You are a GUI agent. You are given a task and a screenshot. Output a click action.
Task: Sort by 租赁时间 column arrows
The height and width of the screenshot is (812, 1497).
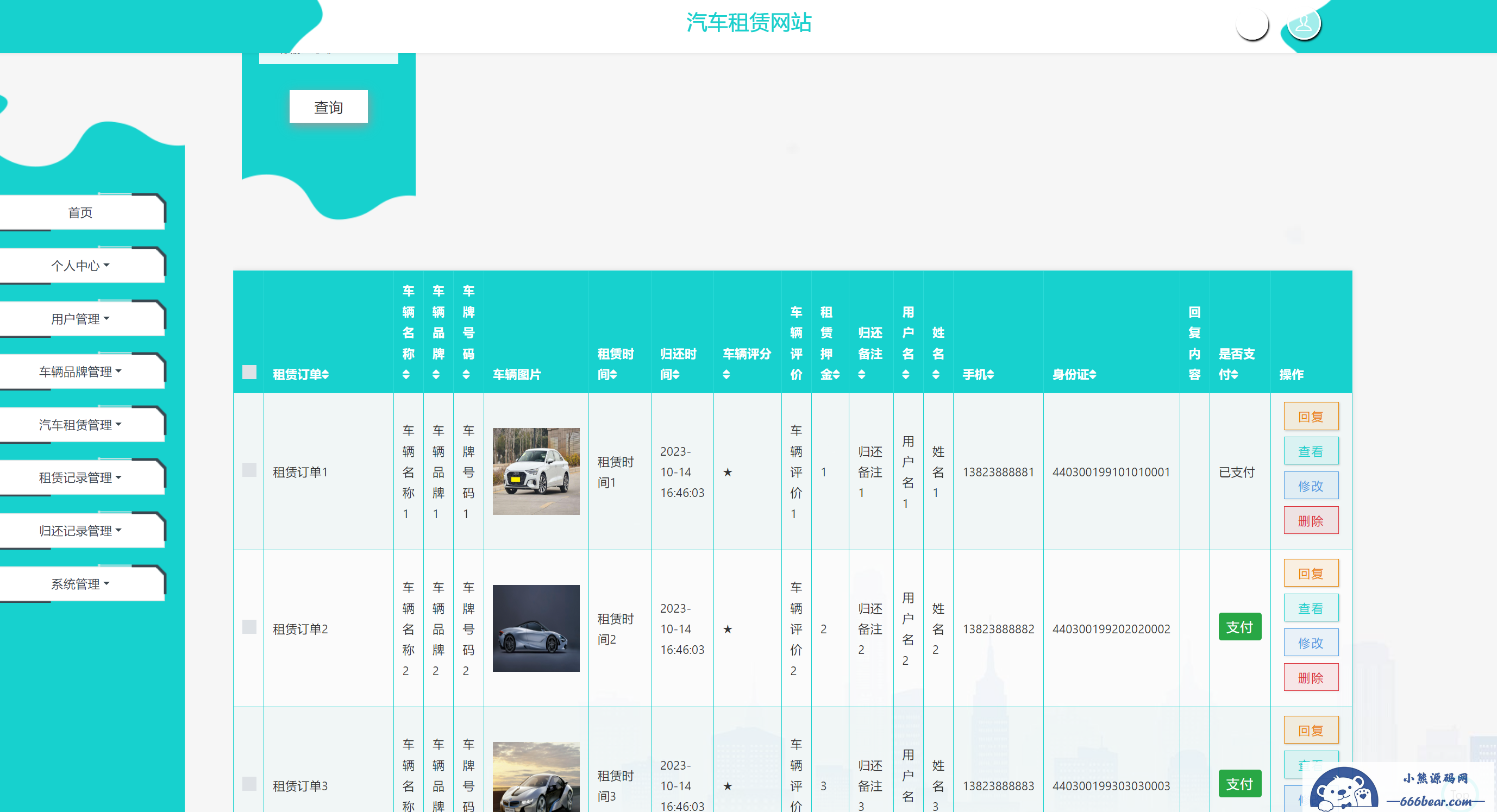pos(613,375)
